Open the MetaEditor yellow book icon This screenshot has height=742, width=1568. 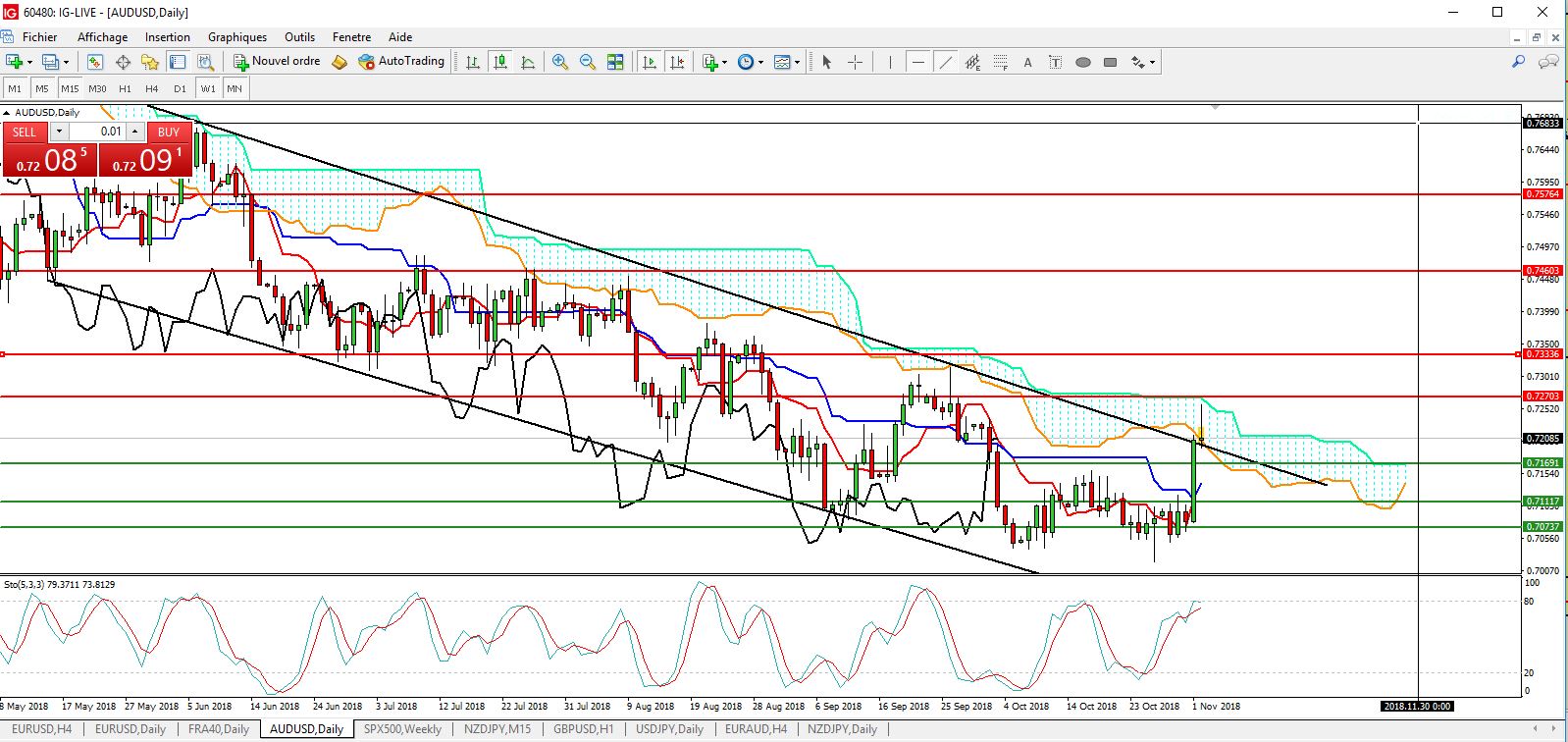click(x=340, y=62)
